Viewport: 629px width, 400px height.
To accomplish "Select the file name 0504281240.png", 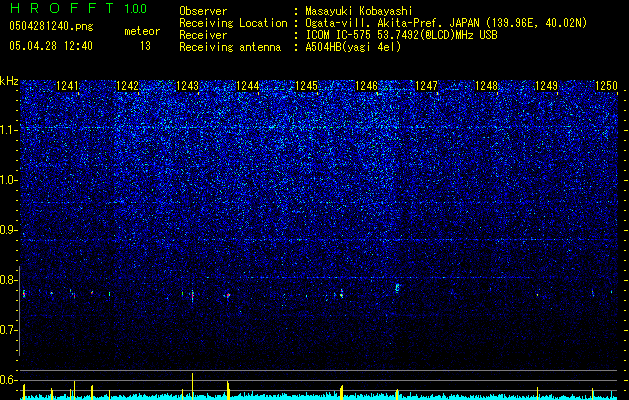I will (x=51, y=27).
